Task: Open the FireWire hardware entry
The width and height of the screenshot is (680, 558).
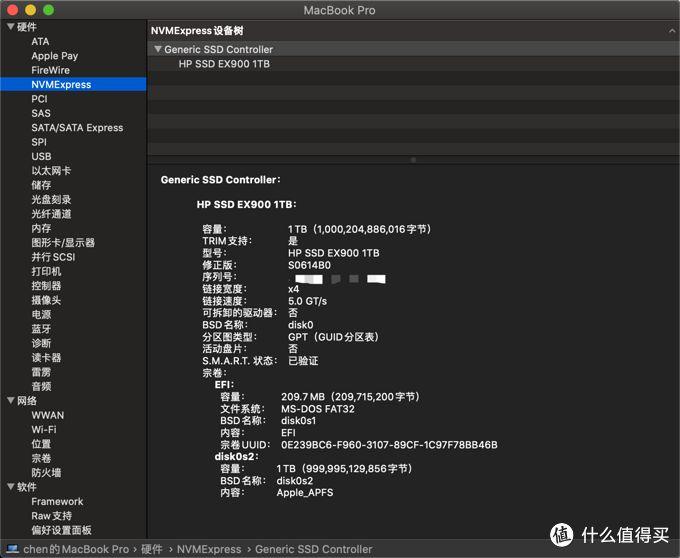Action: 50,70
